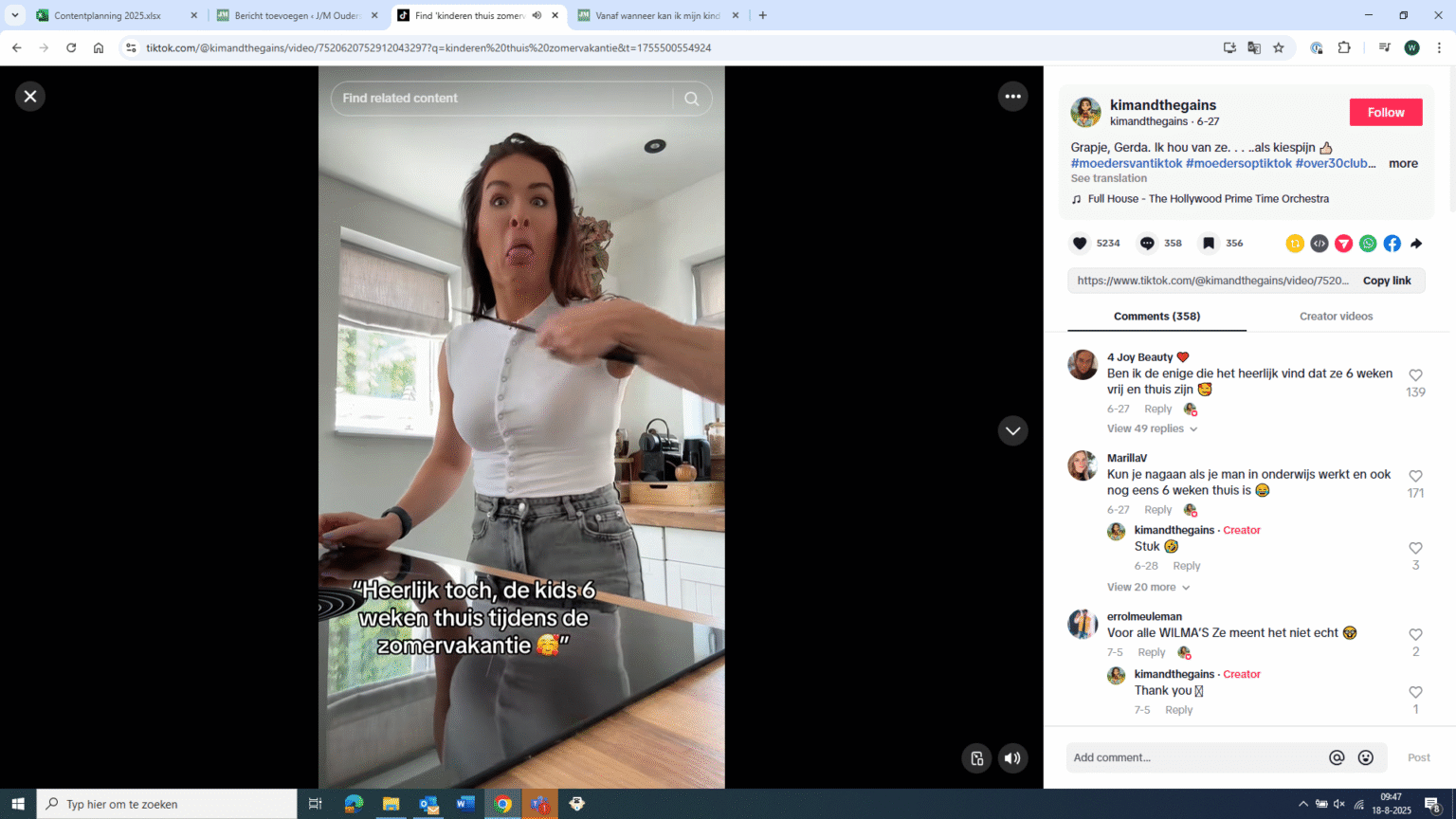Viewport: 1456px width, 819px height.
Task: Share the video to WhatsApp
Action: 1368,244
